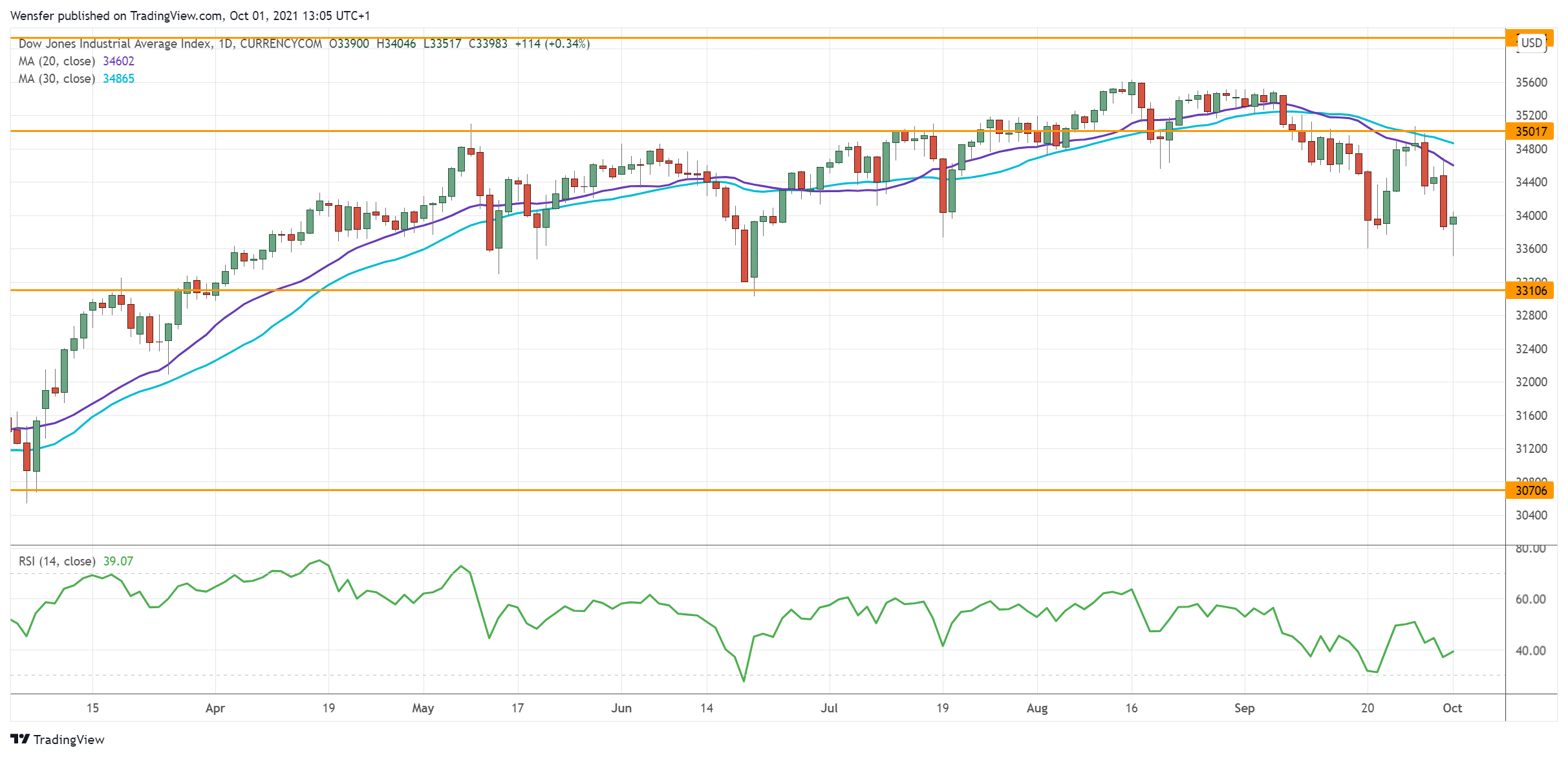Select the MA (30, close) legend
Screen dimensions: 1568x757
(x=57, y=78)
